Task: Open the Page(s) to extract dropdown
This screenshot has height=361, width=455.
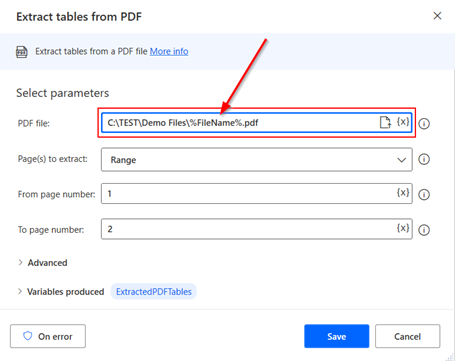Action: [257, 160]
